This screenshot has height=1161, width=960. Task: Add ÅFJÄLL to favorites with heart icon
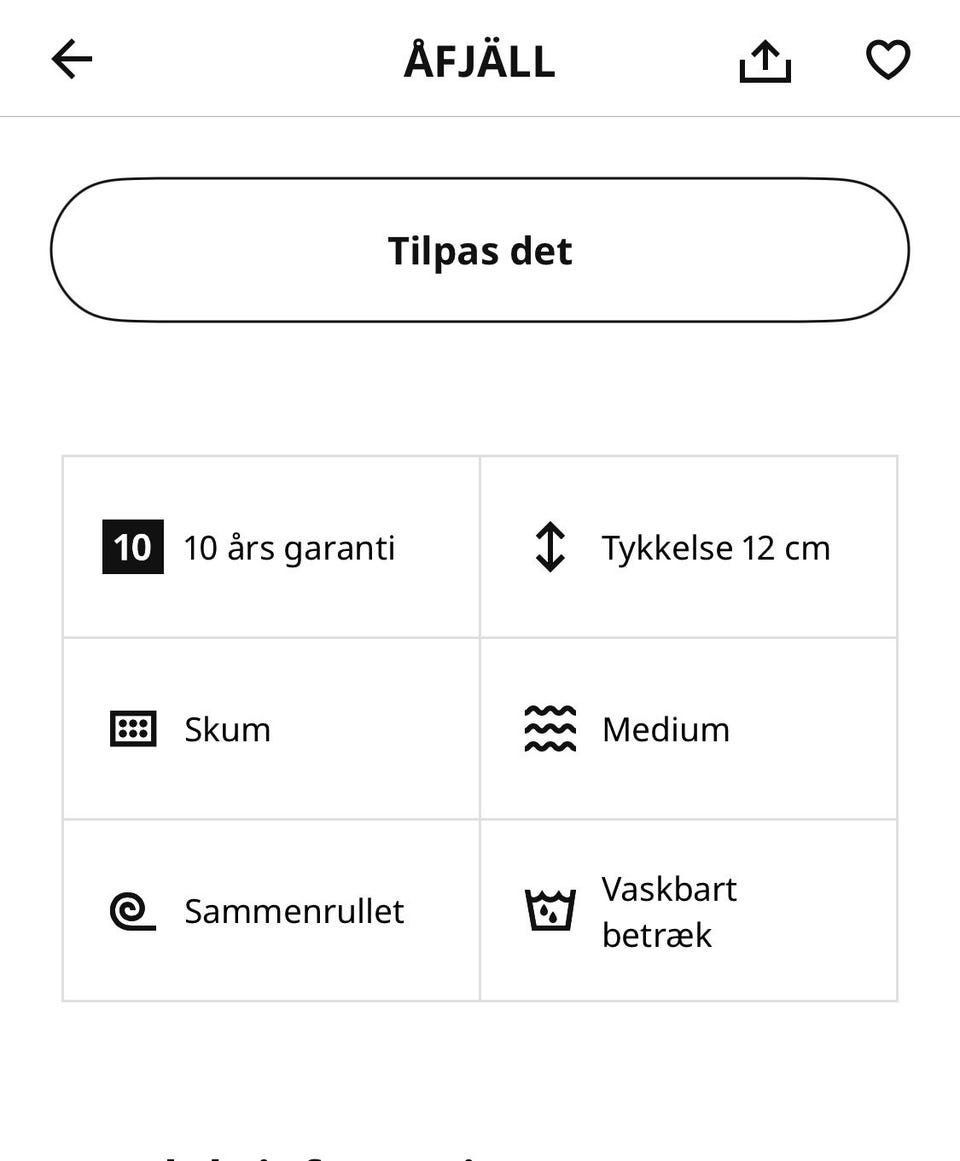[x=887, y=60]
